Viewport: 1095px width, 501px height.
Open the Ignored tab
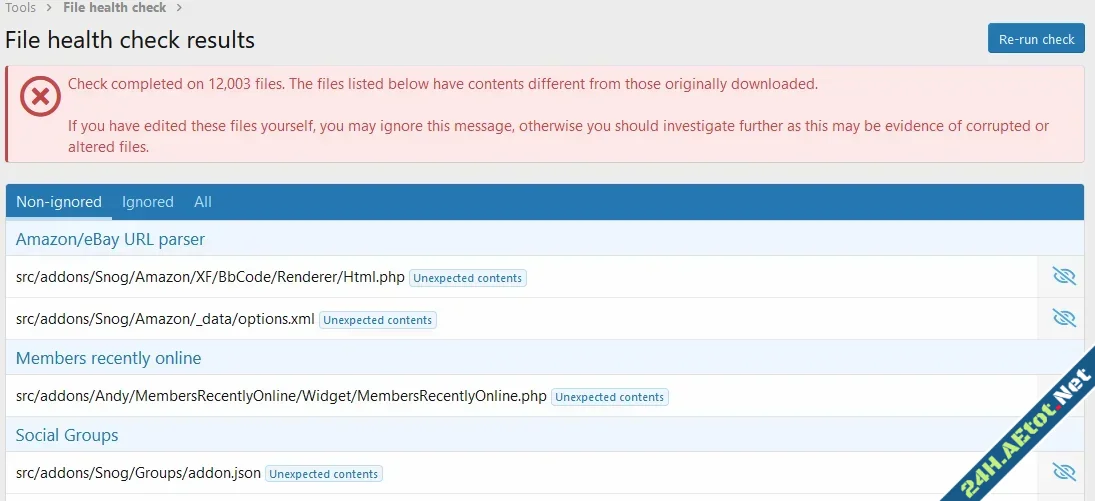147,202
